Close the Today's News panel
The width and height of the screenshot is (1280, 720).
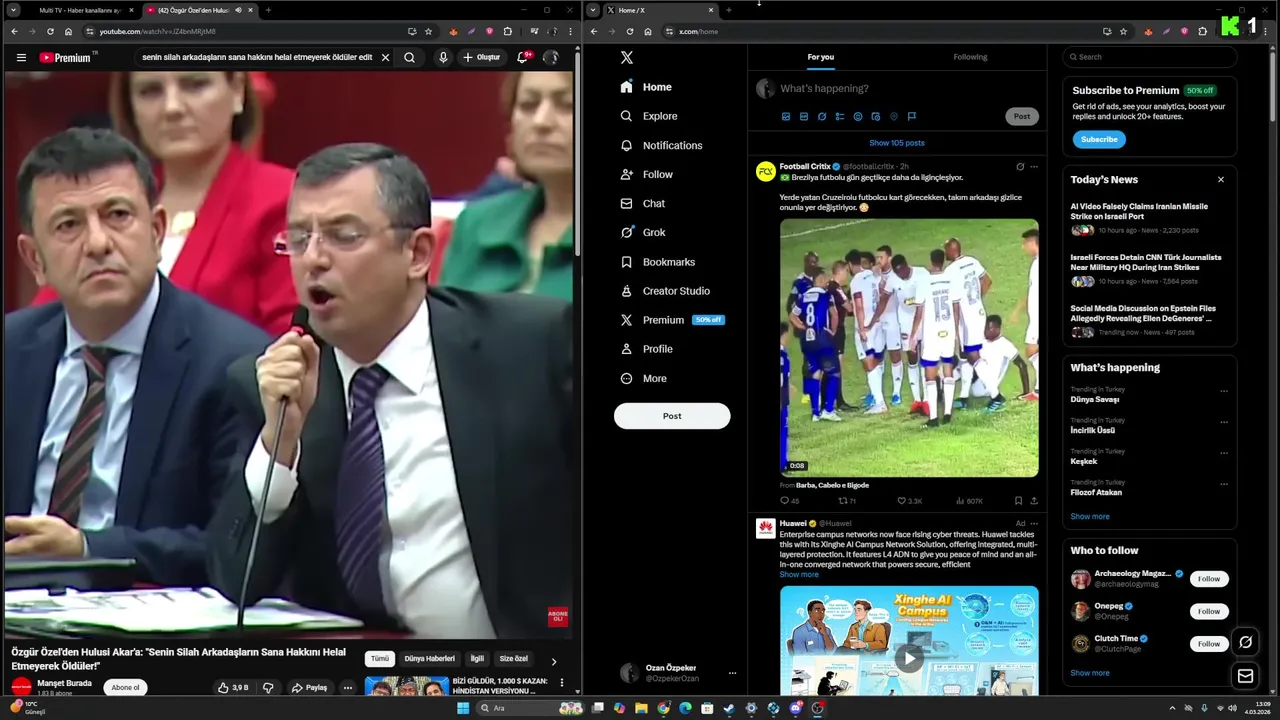point(1220,180)
